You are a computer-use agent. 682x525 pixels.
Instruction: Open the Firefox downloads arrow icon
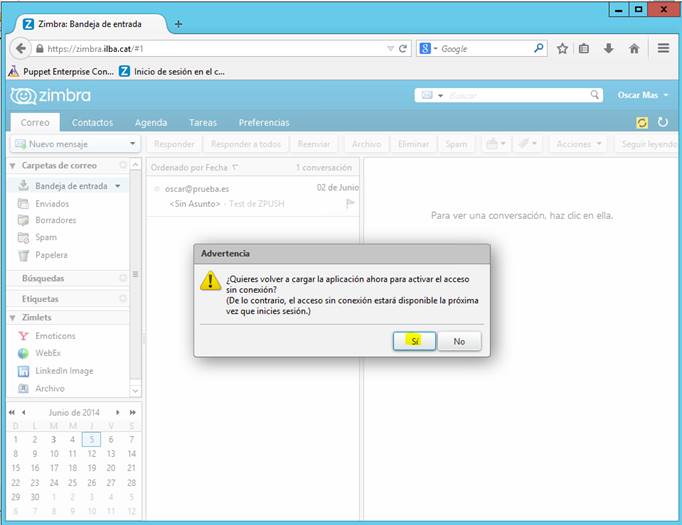(x=608, y=49)
